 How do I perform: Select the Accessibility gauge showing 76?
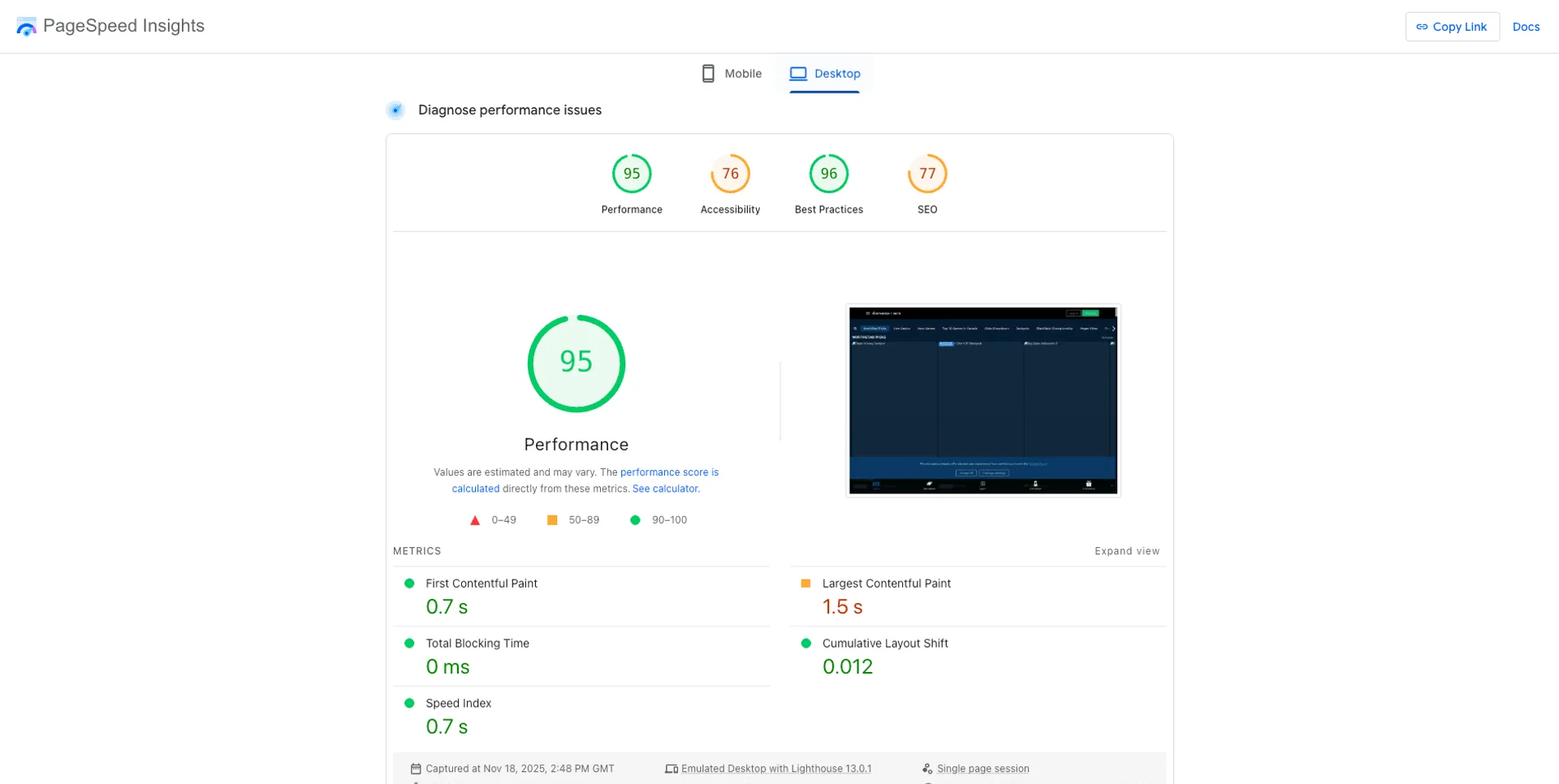tap(729, 173)
